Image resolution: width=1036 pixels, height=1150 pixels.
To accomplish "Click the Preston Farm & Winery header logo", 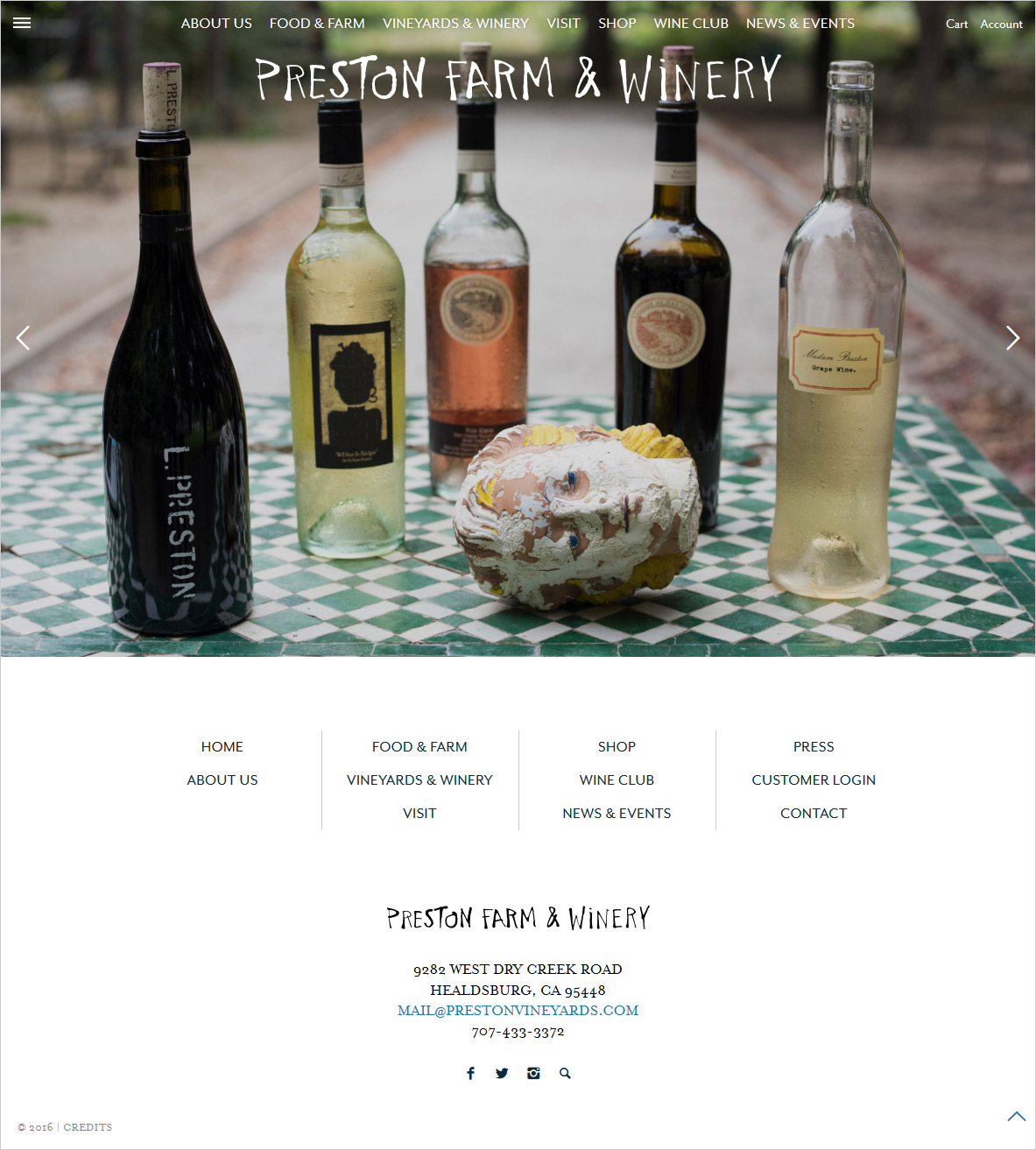I will pyautogui.click(x=518, y=80).
